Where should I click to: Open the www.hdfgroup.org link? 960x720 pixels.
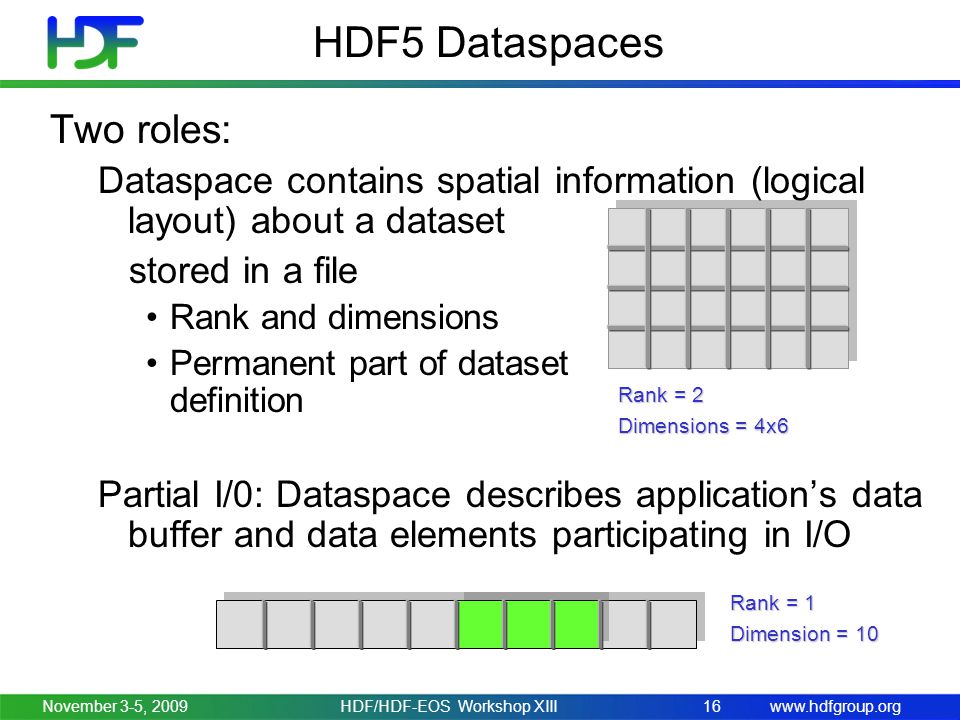pyautogui.click(x=835, y=707)
